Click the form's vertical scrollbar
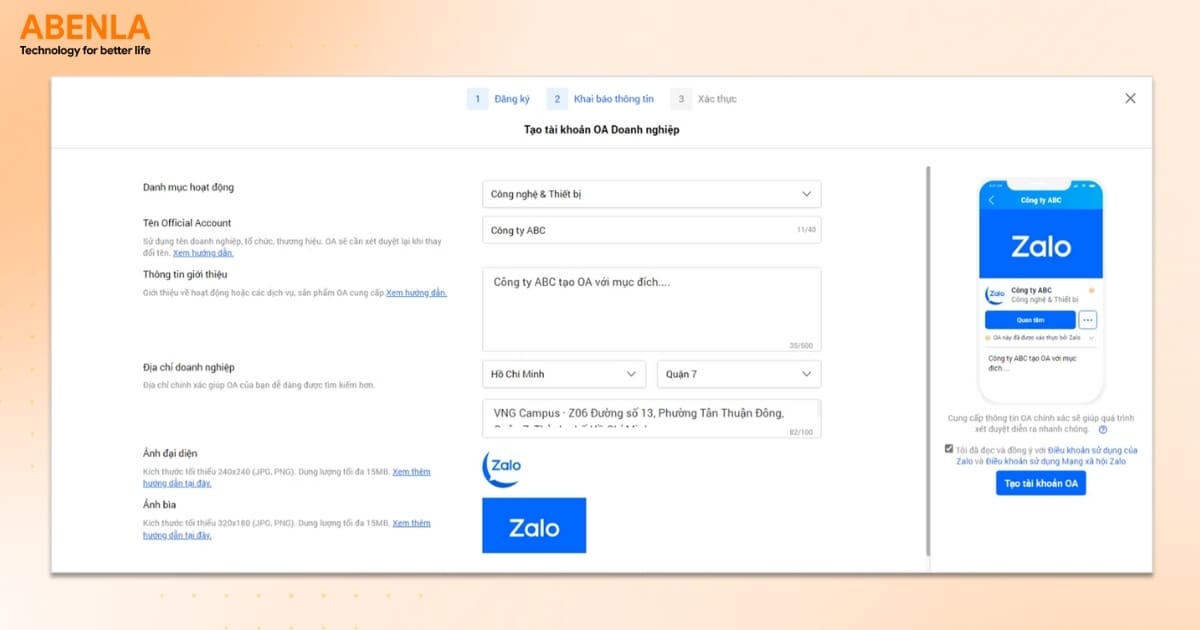The height and width of the screenshot is (630, 1200). click(928, 360)
